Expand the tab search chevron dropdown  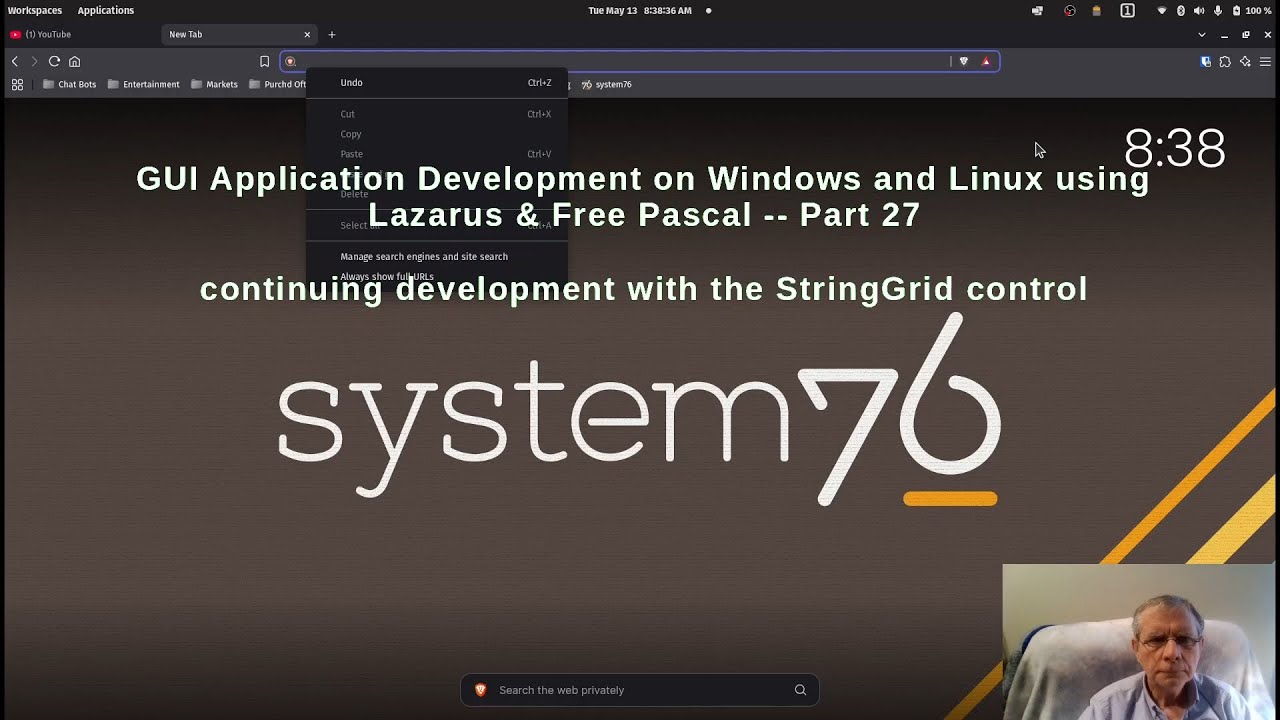pyautogui.click(x=1202, y=34)
